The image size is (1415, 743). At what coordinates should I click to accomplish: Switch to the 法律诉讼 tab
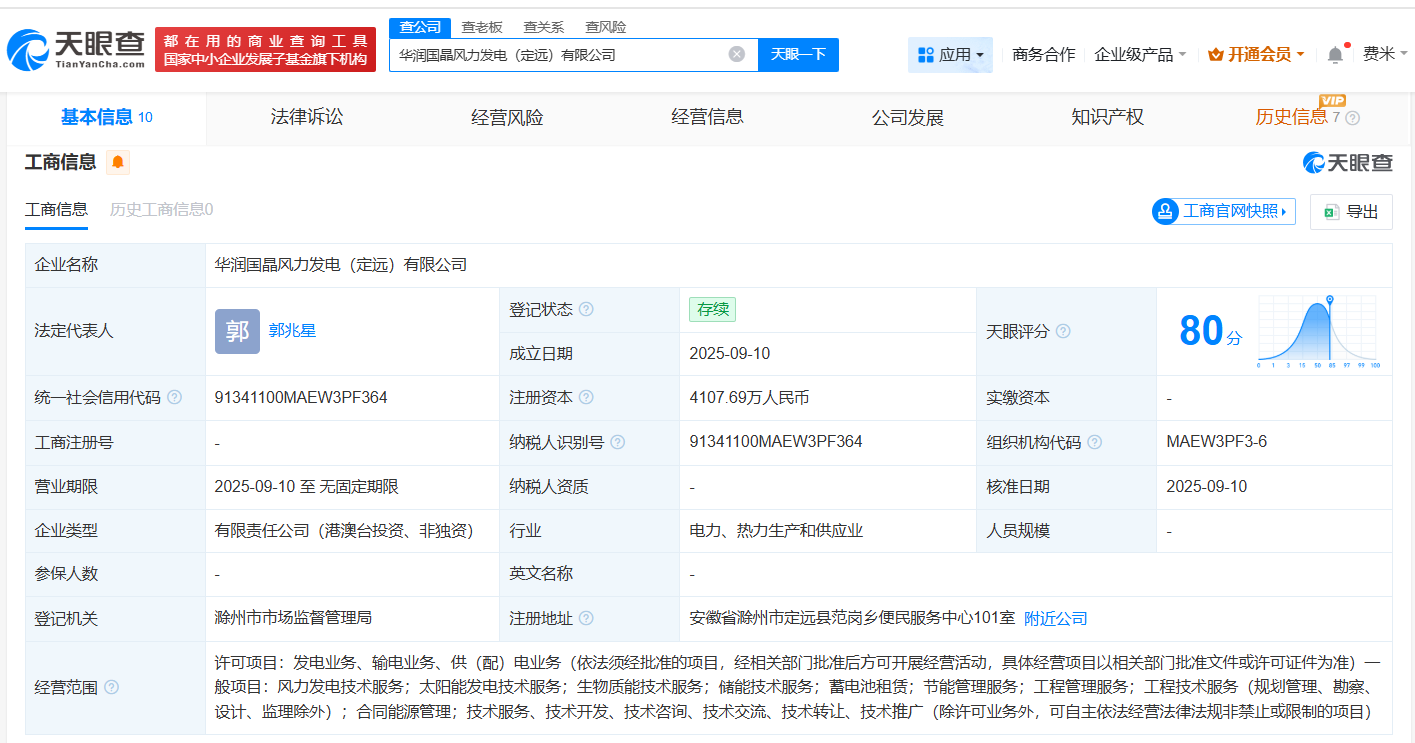[306, 117]
